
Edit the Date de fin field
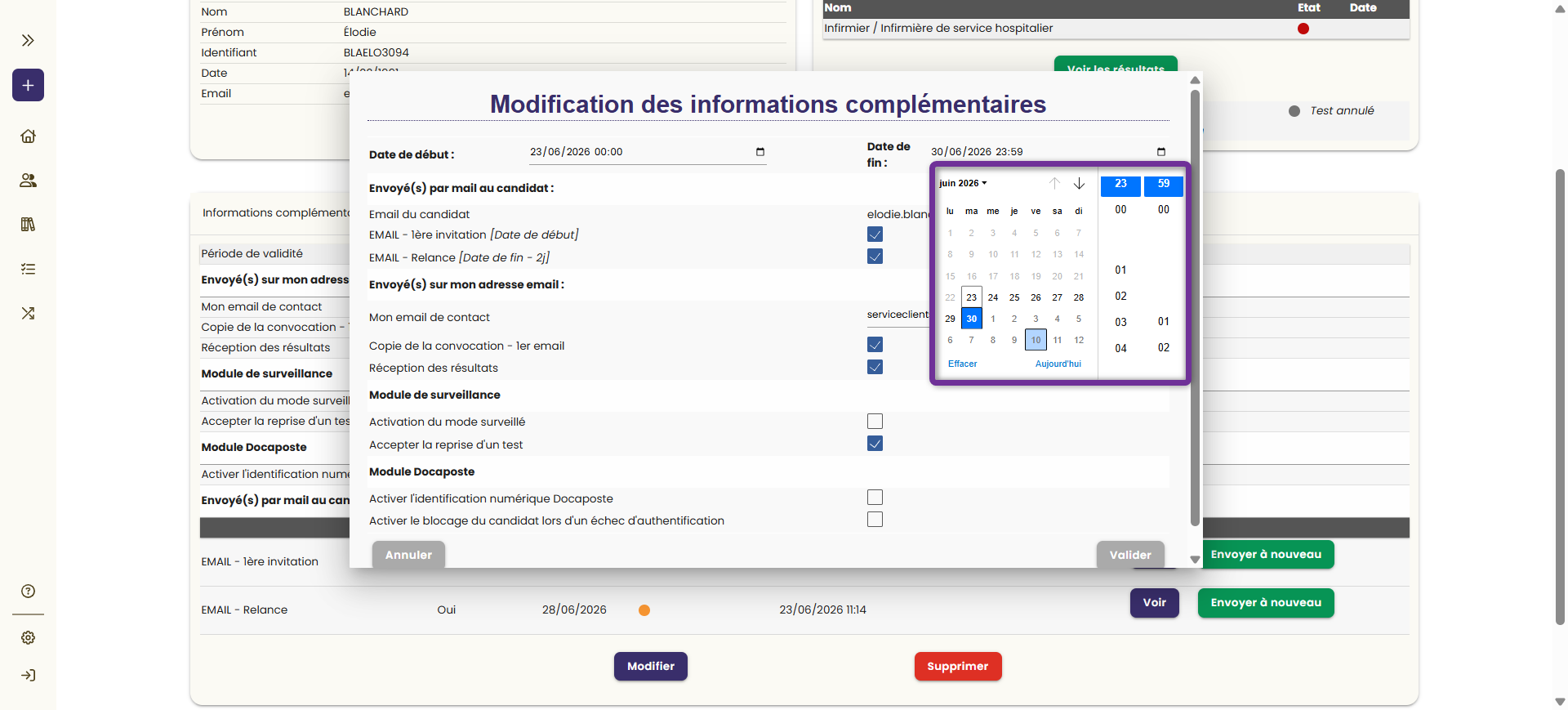[x=1049, y=152]
